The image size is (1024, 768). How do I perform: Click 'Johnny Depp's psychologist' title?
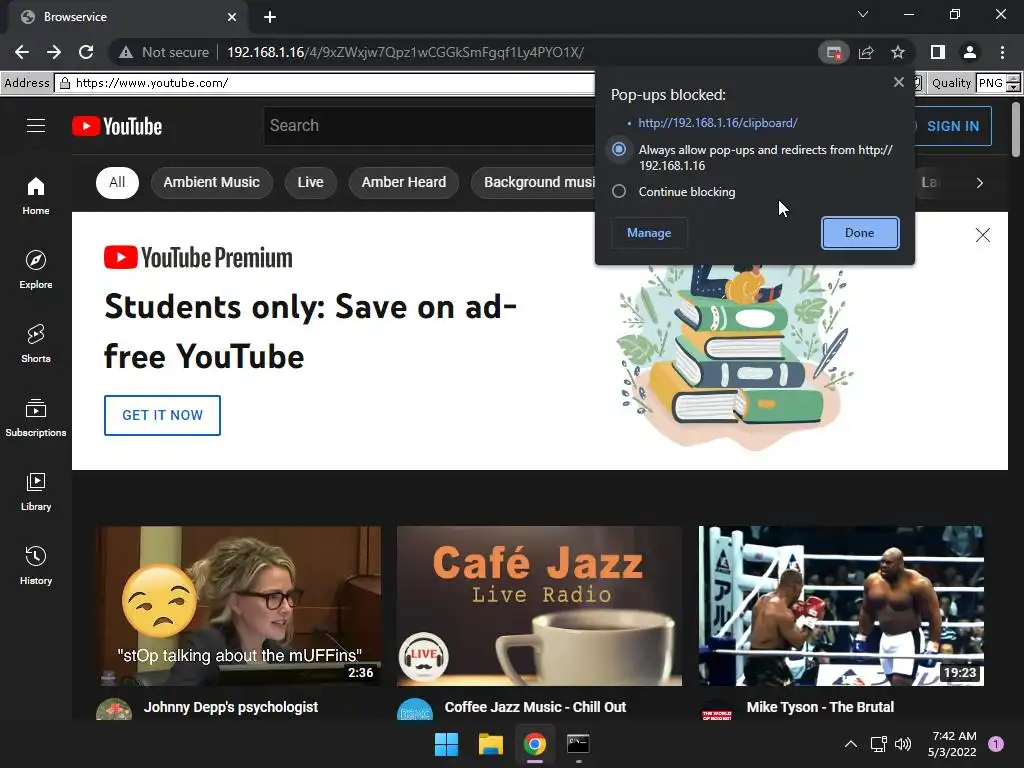tap(231, 707)
